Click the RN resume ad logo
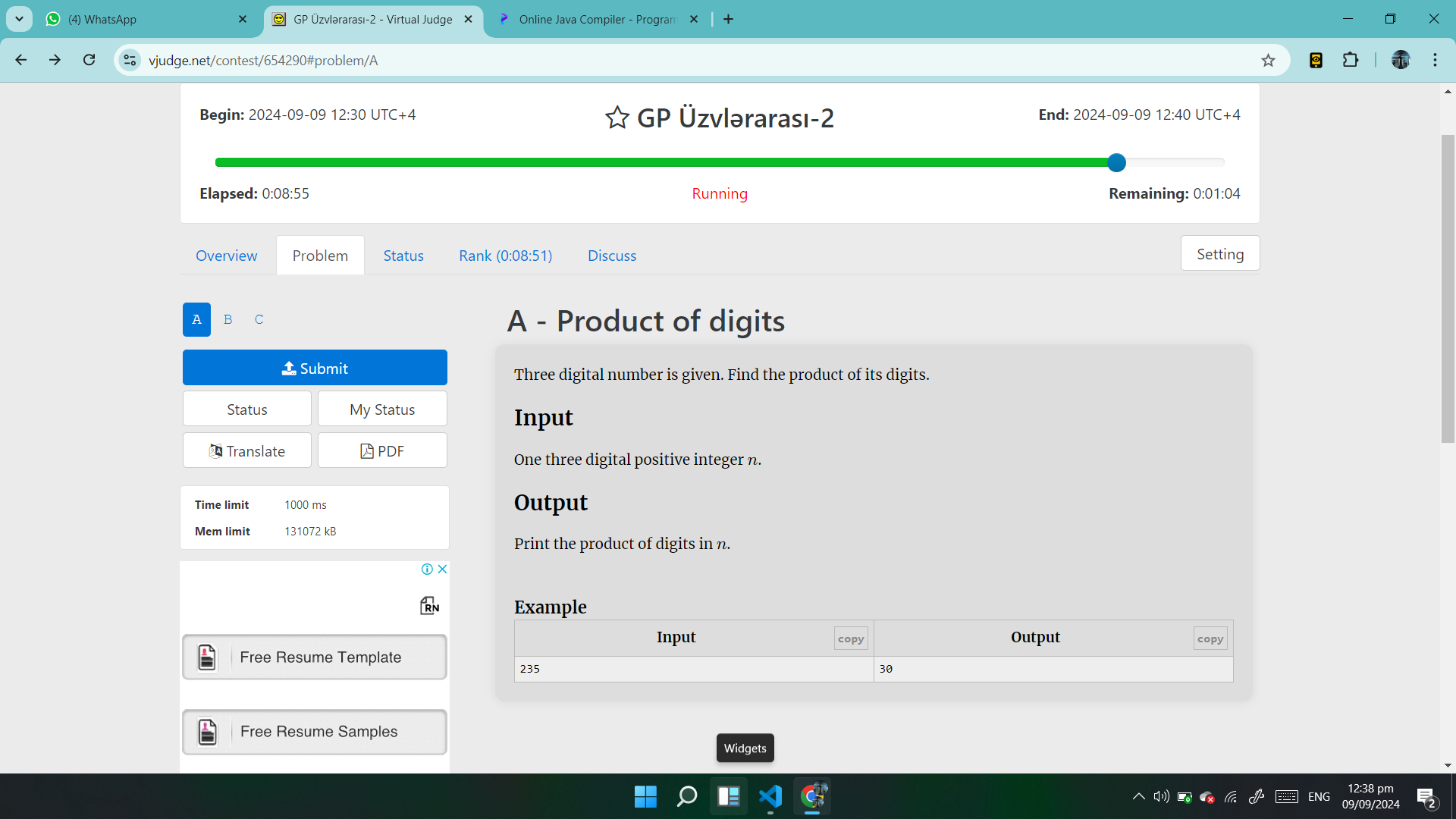 429,605
